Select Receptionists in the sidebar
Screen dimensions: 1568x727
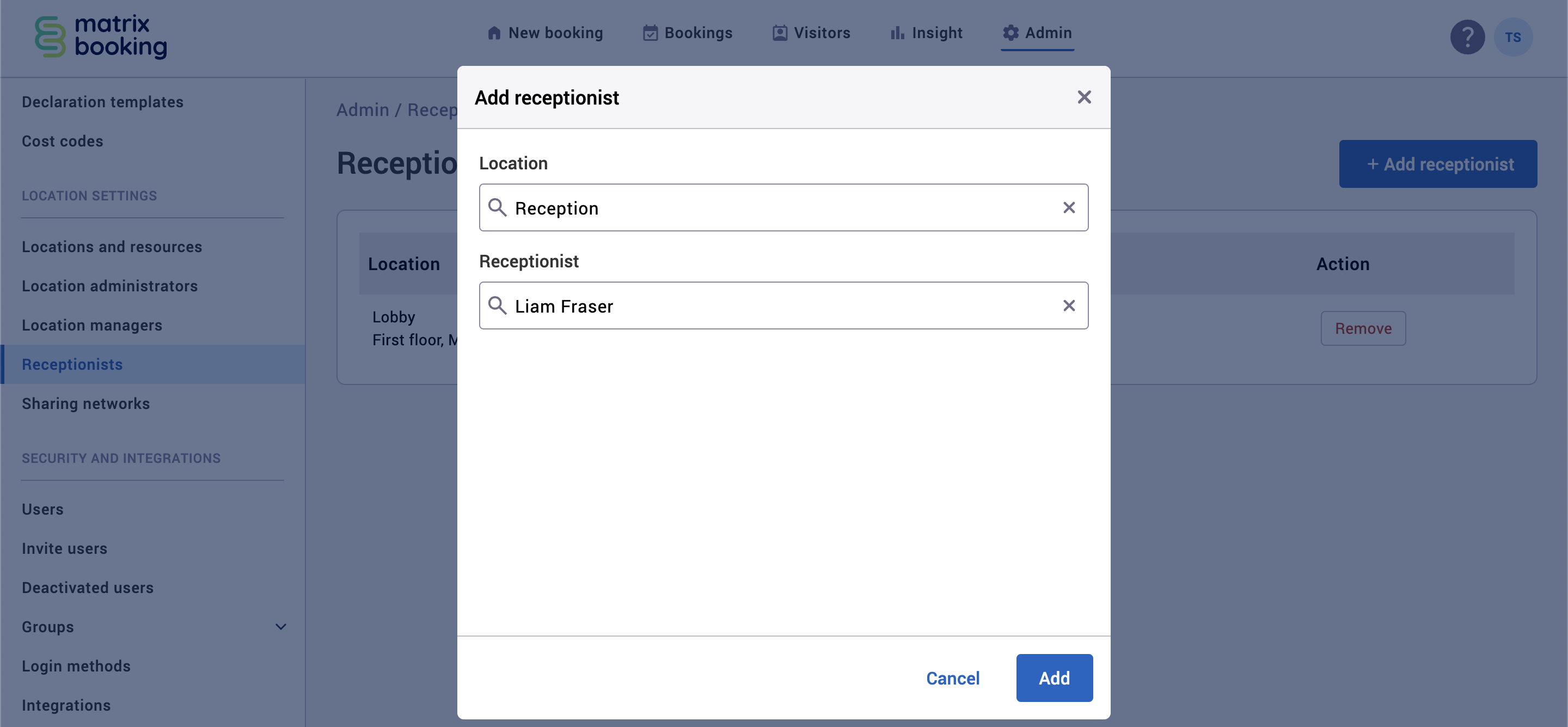click(x=72, y=364)
